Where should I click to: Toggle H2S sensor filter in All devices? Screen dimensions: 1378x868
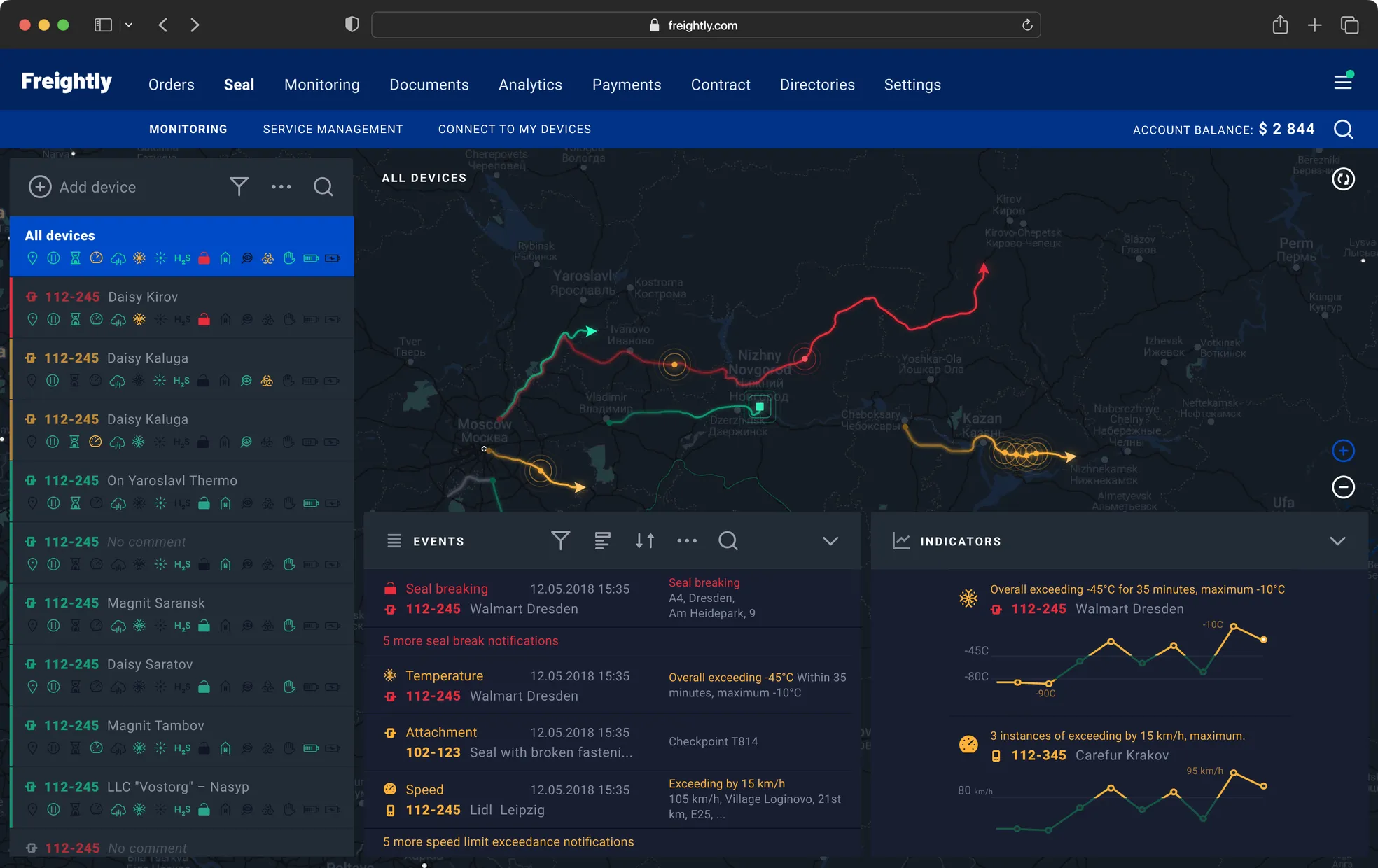[182, 258]
